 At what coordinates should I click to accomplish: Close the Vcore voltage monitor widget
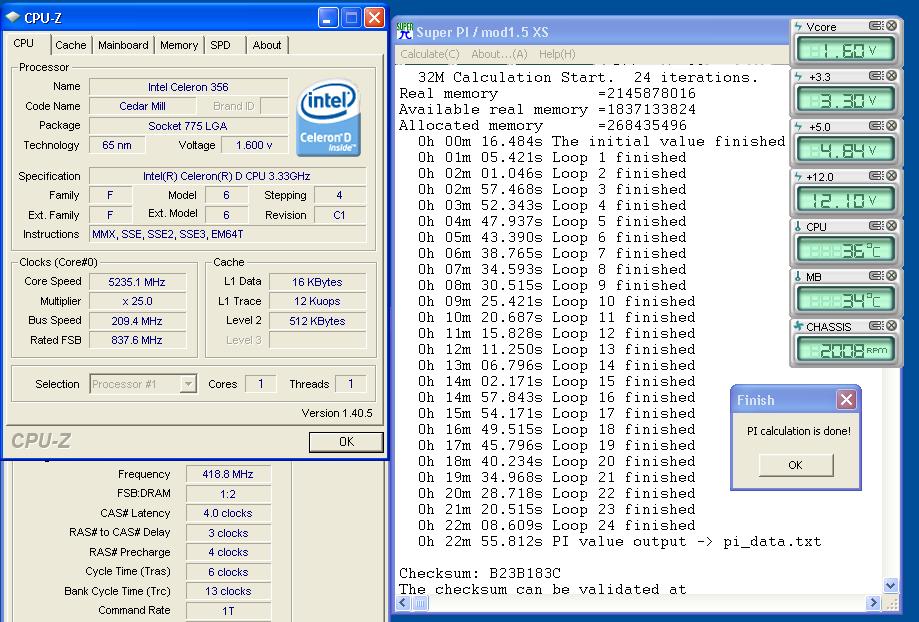coord(891,26)
